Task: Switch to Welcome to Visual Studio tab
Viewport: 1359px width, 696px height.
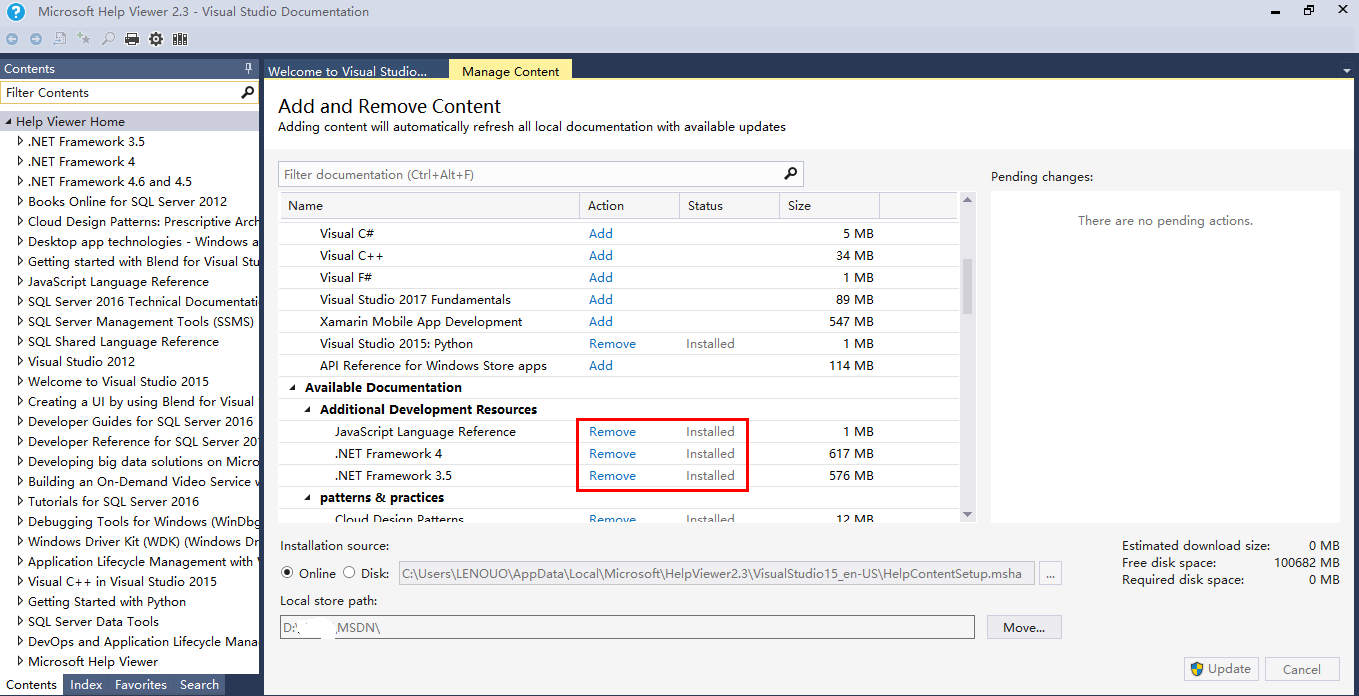Action: pyautogui.click(x=347, y=71)
